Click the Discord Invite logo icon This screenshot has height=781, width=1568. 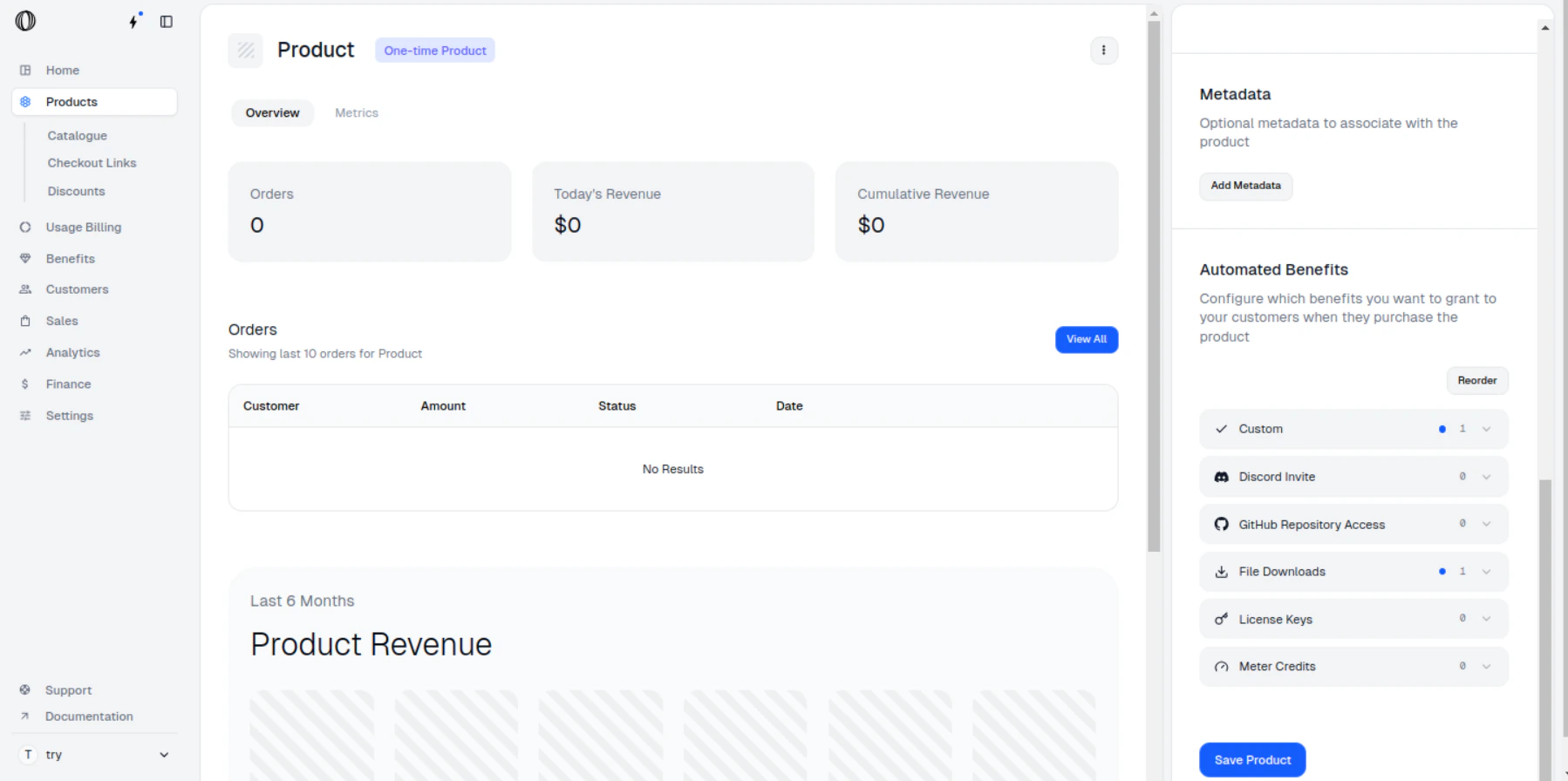pos(1222,477)
